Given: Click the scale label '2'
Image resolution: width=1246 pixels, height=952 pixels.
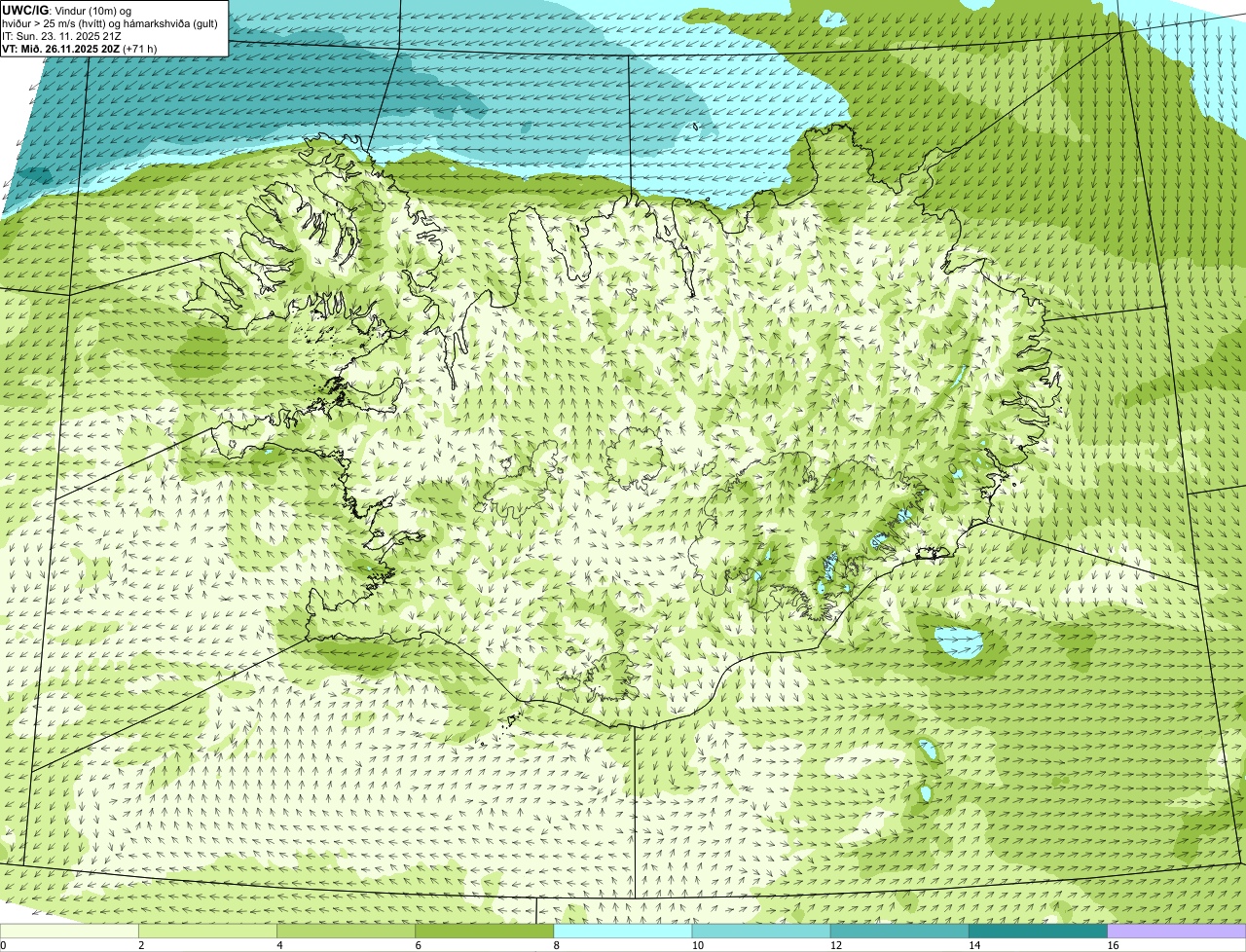Looking at the screenshot, I should click(141, 945).
